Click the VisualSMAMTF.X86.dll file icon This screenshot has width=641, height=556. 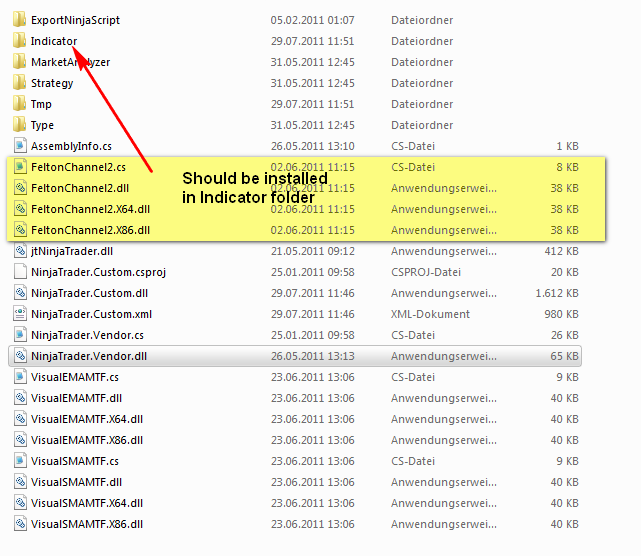pyautogui.click(x=20, y=524)
